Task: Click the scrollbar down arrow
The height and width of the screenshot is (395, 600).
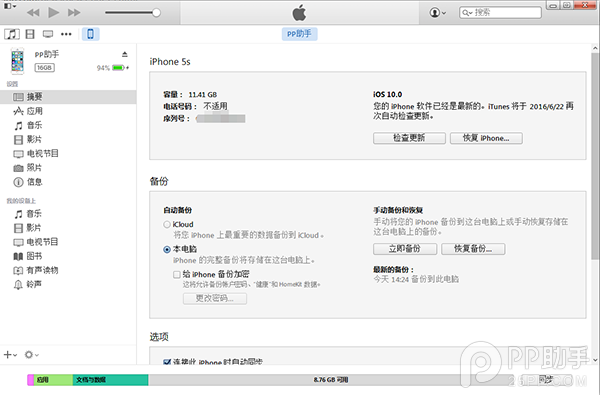Action: 595,360
